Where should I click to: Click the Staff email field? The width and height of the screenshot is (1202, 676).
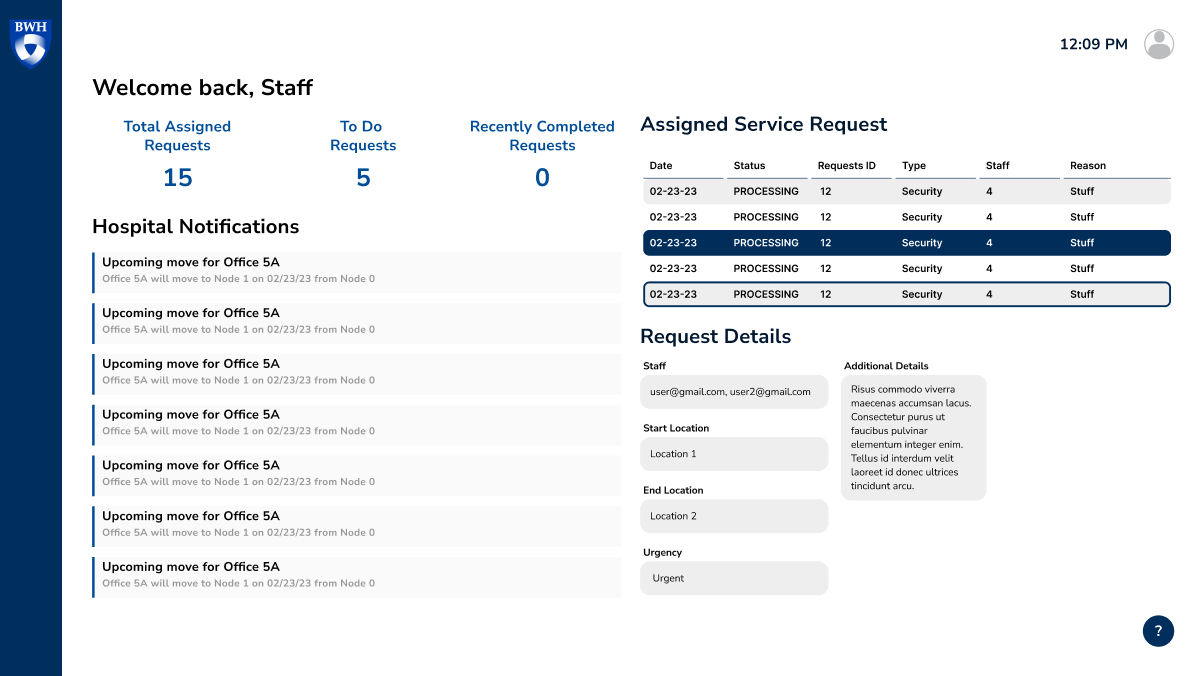[x=734, y=392]
